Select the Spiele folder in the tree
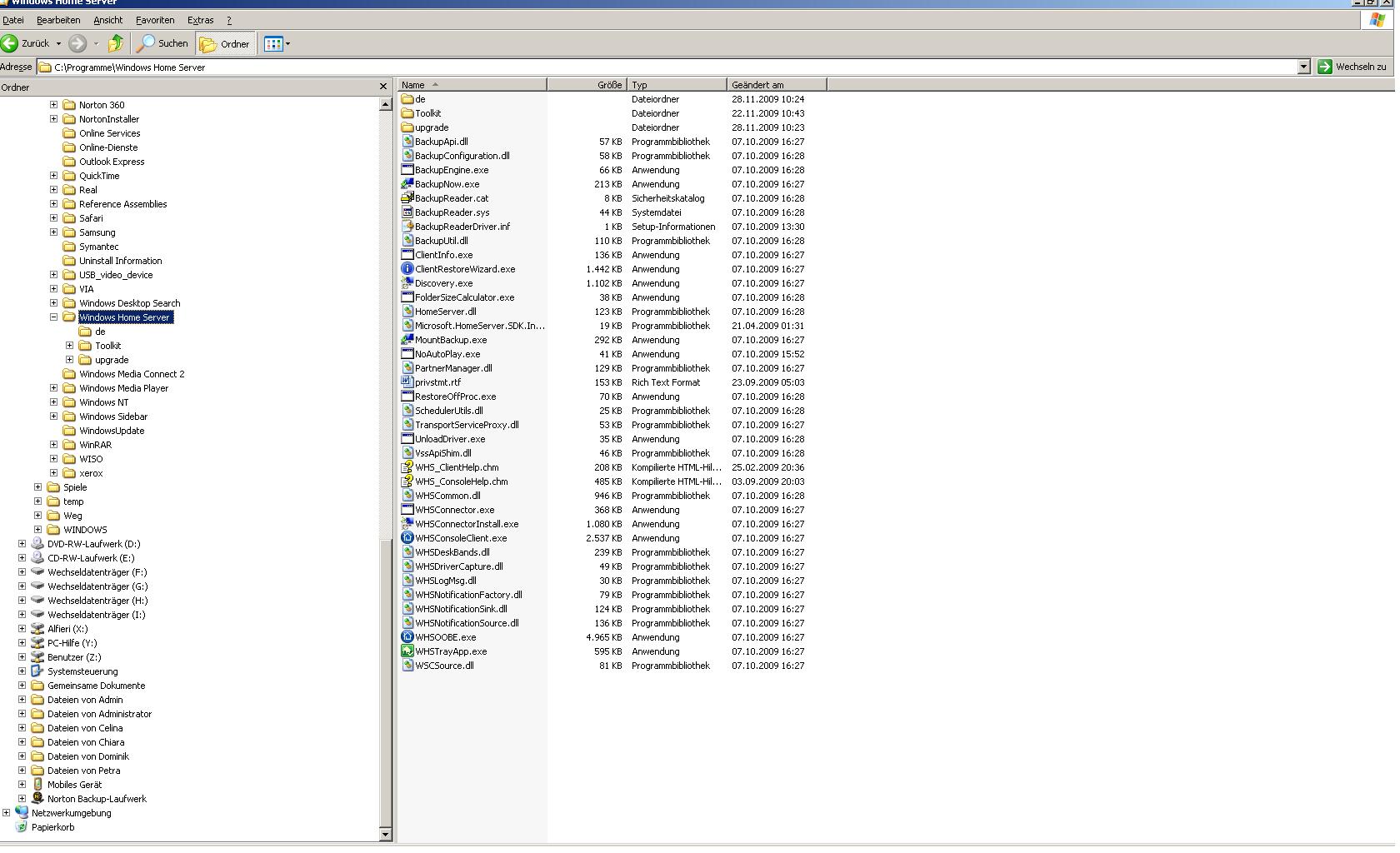Screen dimensions: 1400x853 [x=75, y=487]
